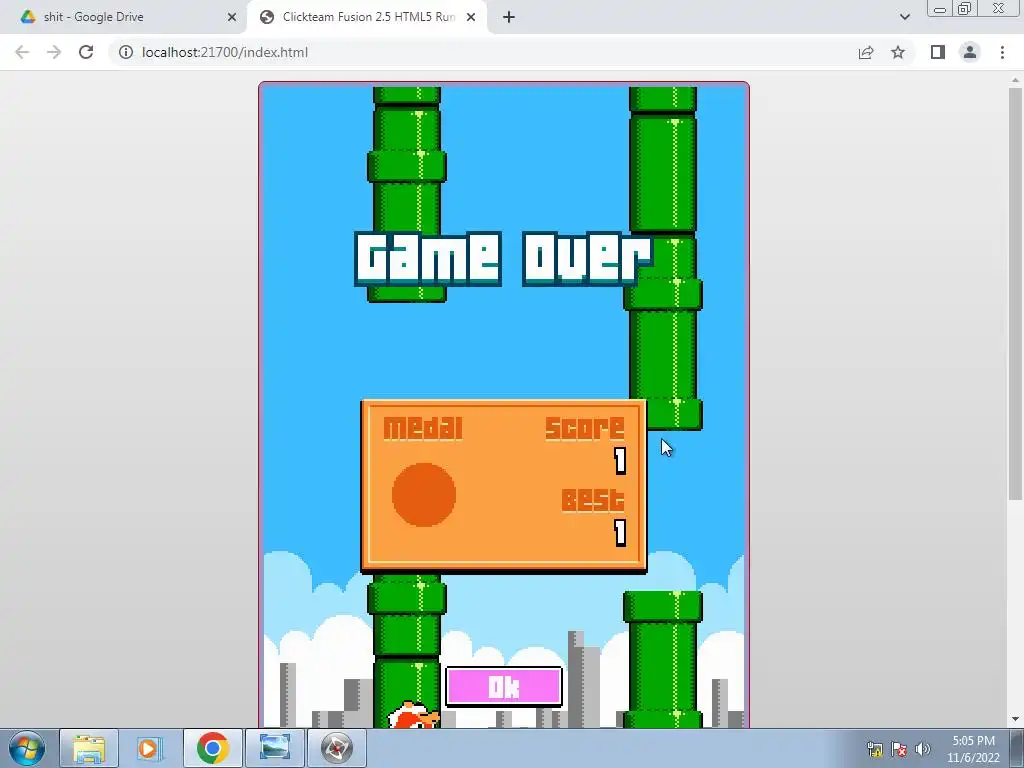Open the clock showing 5:05 PM
The width and height of the screenshot is (1024, 768).
[x=973, y=749]
